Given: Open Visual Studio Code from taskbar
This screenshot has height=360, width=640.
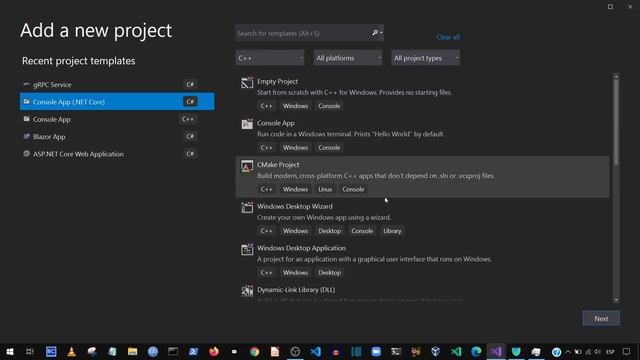Looking at the screenshot, I should pos(316,351).
